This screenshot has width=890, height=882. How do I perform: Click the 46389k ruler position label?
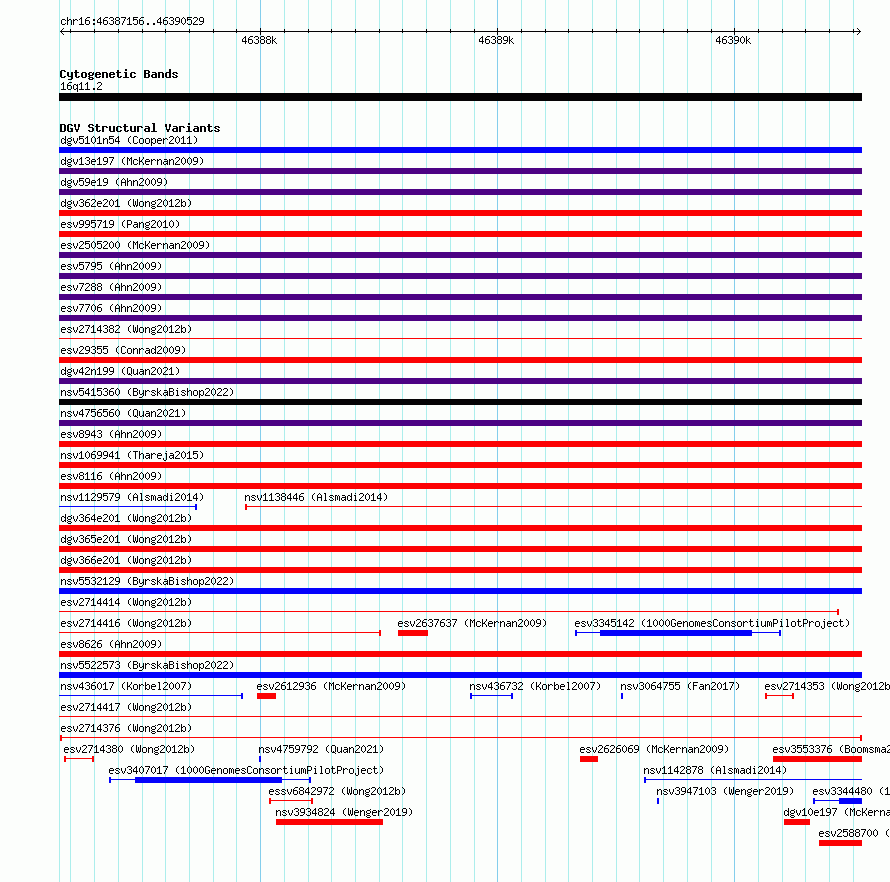point(496,40)
